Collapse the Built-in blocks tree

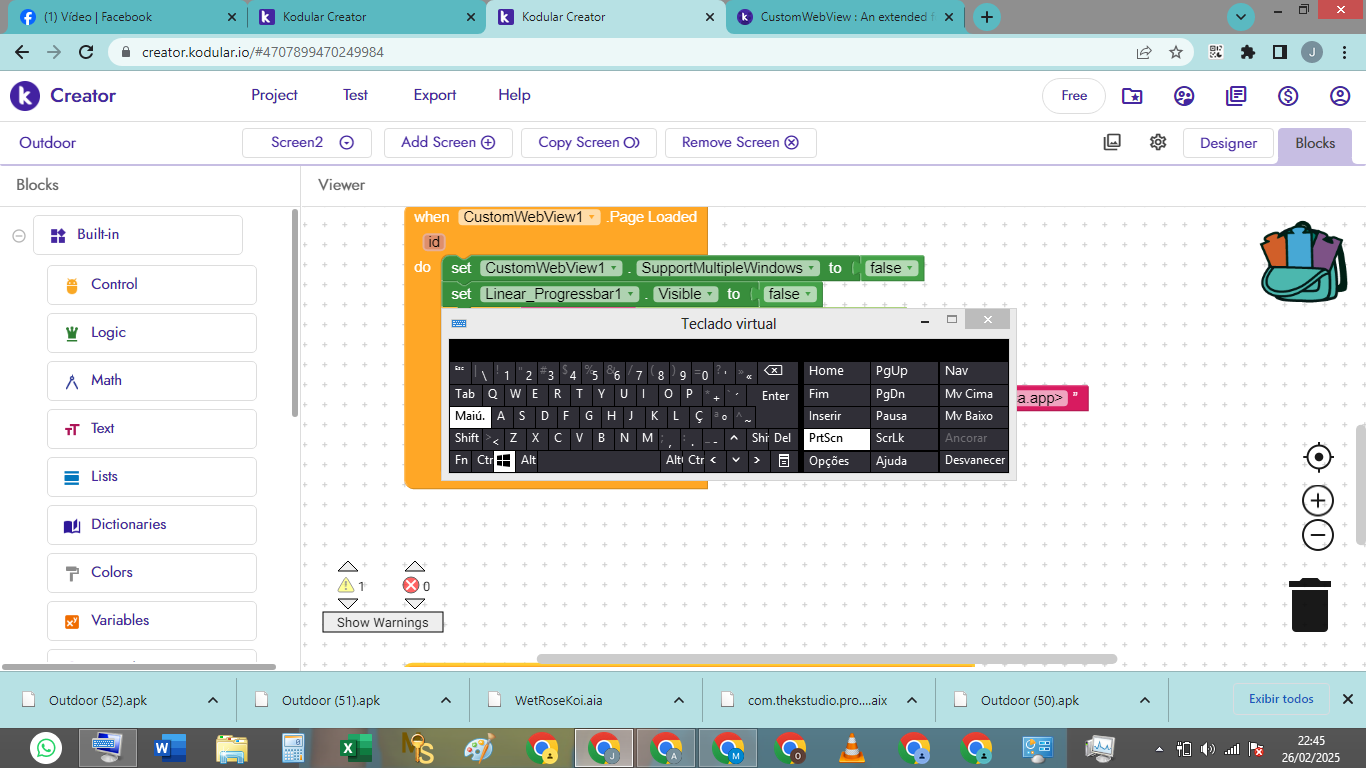(x=18, y=235)
